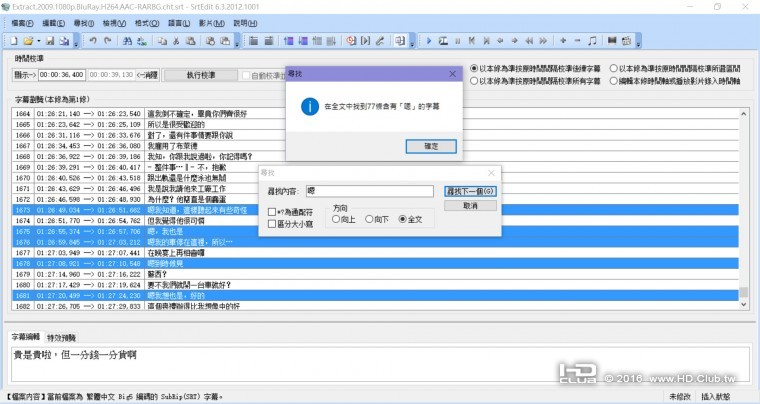Screen dimensions: 760x404
Task: Open the 影片(M) menu
Action: tap(212, 23)
